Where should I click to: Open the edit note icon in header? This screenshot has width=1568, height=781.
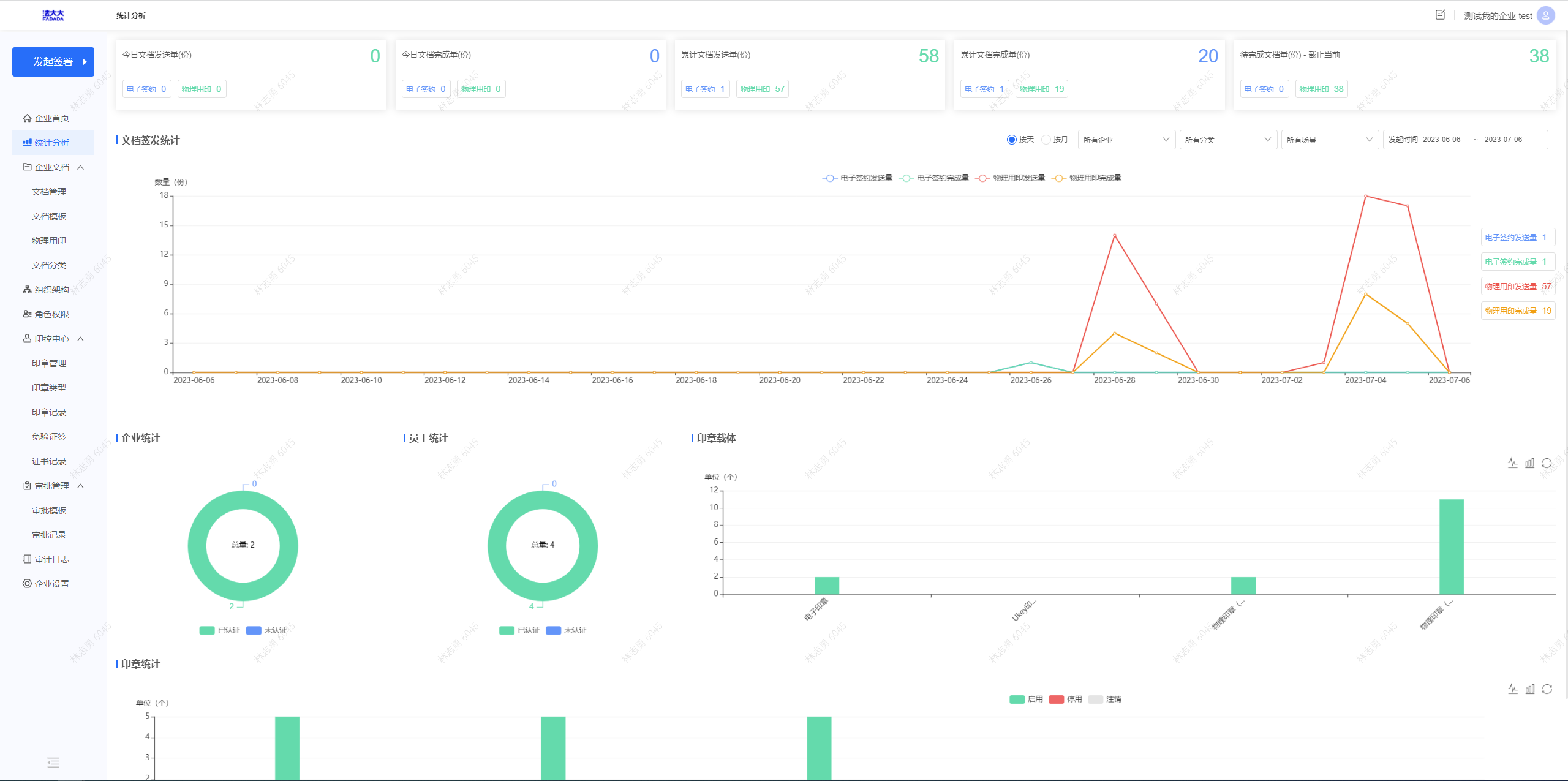pyautogui.click(x=1441, y=15)
